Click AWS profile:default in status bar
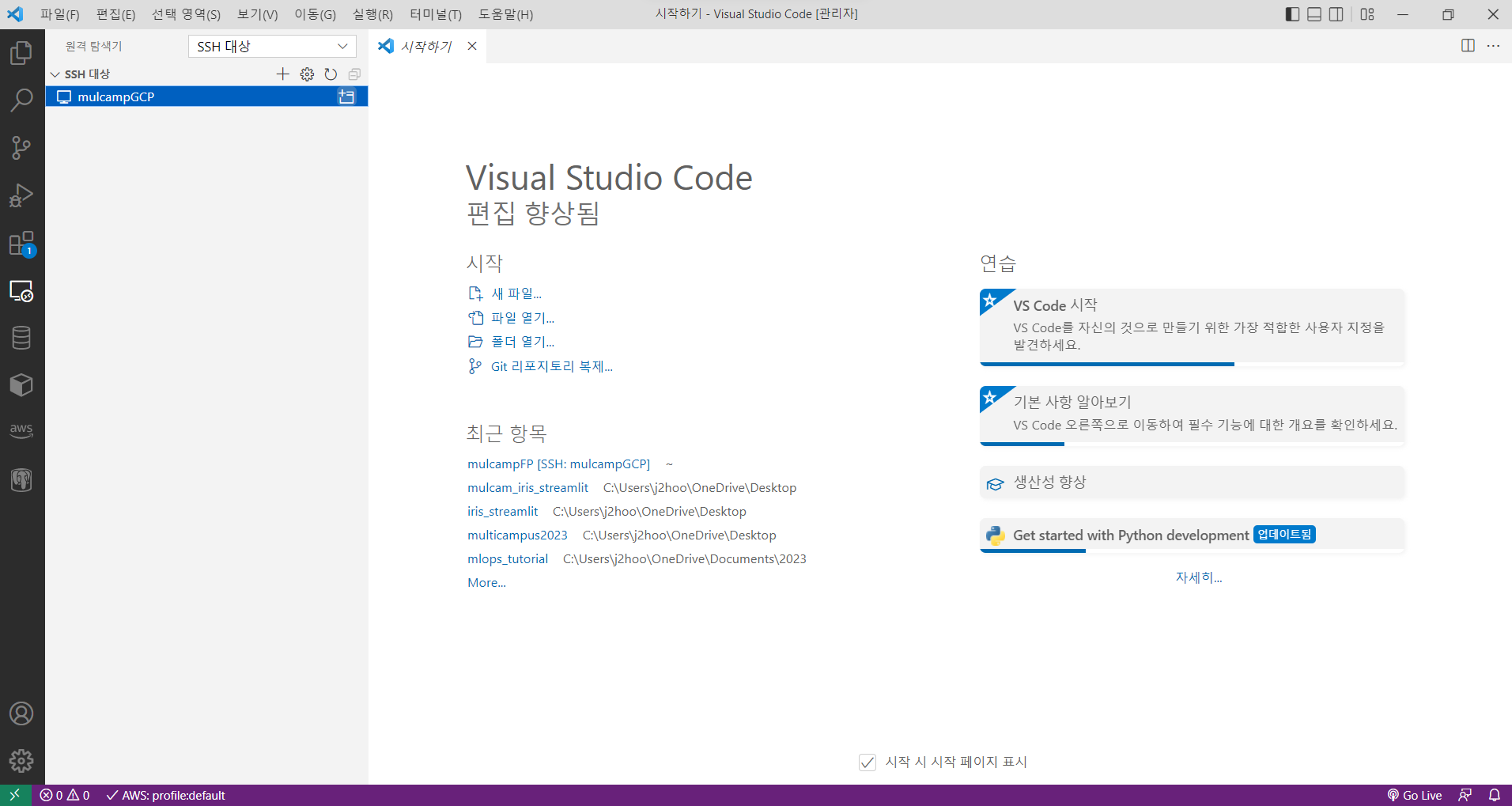Image resolution: width=1512 pixels, height=806 pixels. [166, 795]
